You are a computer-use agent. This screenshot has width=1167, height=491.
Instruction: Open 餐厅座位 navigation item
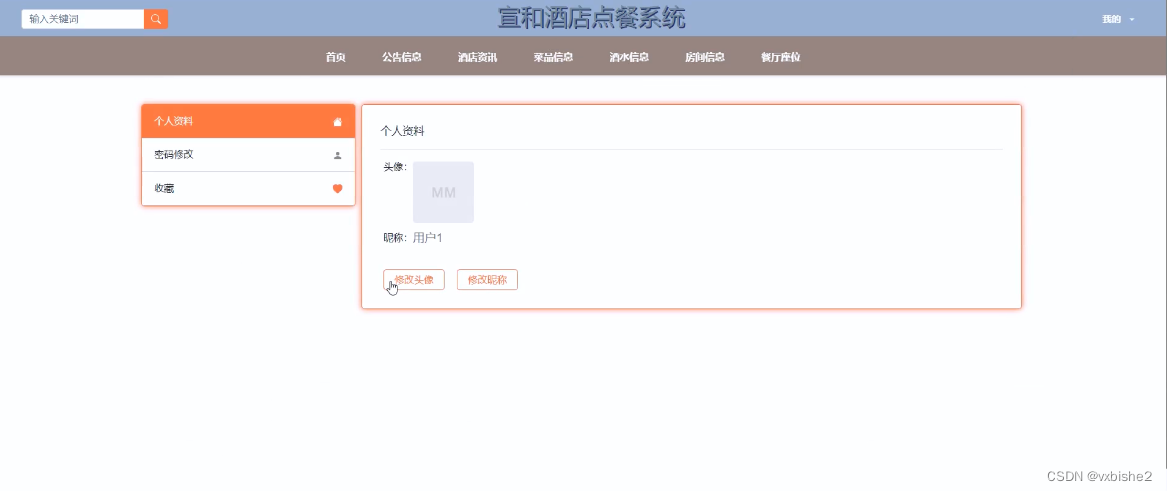(x=781, y=57)
